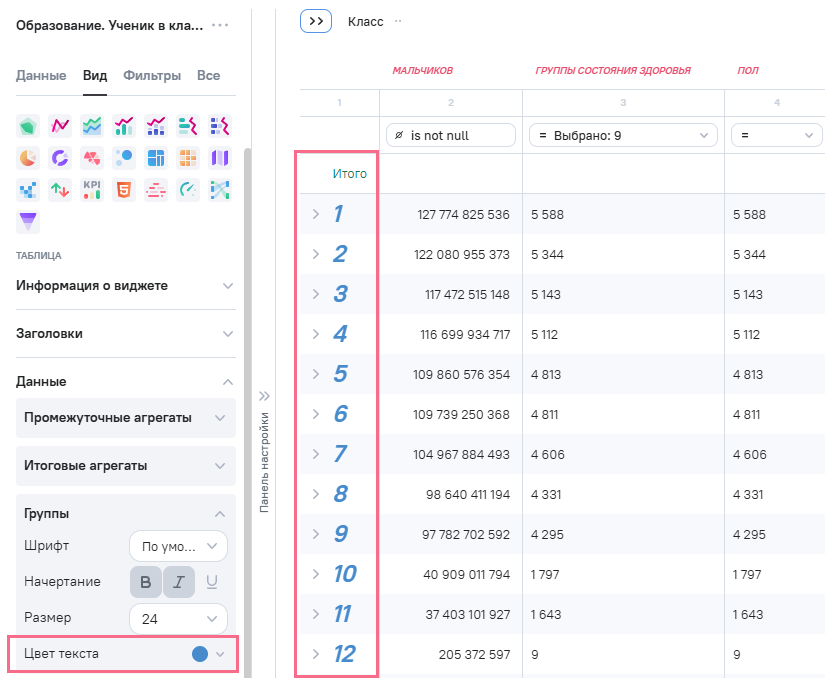Switch to the 'Фильтры' tab
The height and width of the screenshot is (678, 825).
152,75
